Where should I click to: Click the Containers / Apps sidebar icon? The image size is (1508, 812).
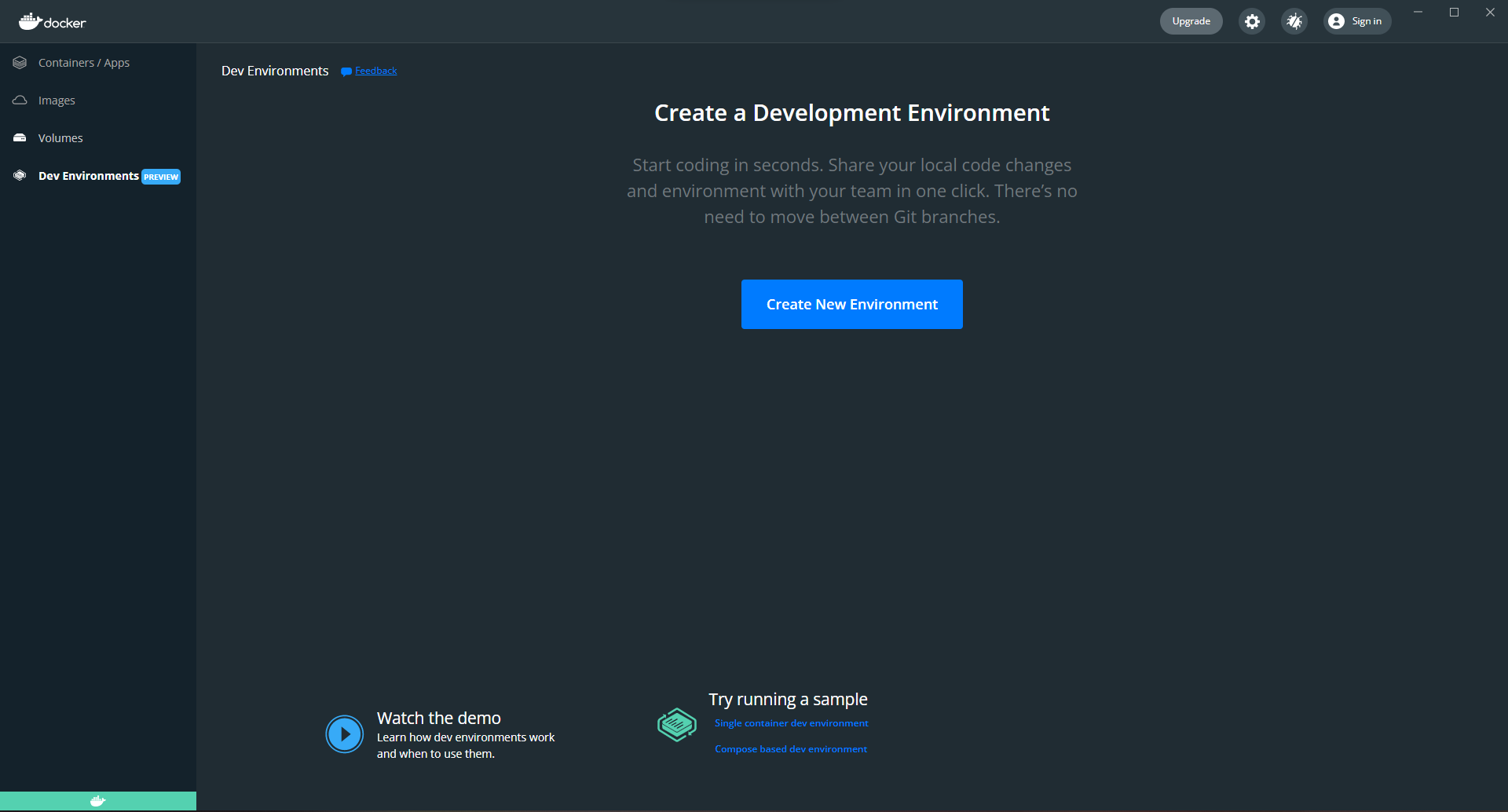click(20, 63)
